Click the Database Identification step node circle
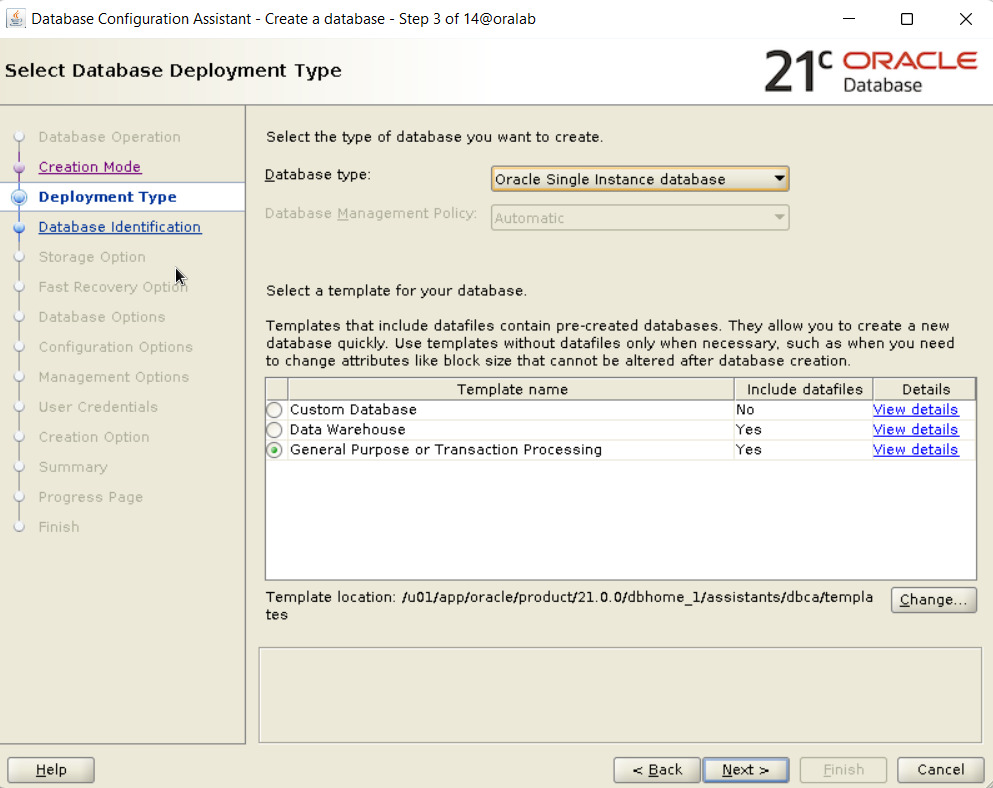The width and height of the screenshot is (993, 788). tap(19, 227)
